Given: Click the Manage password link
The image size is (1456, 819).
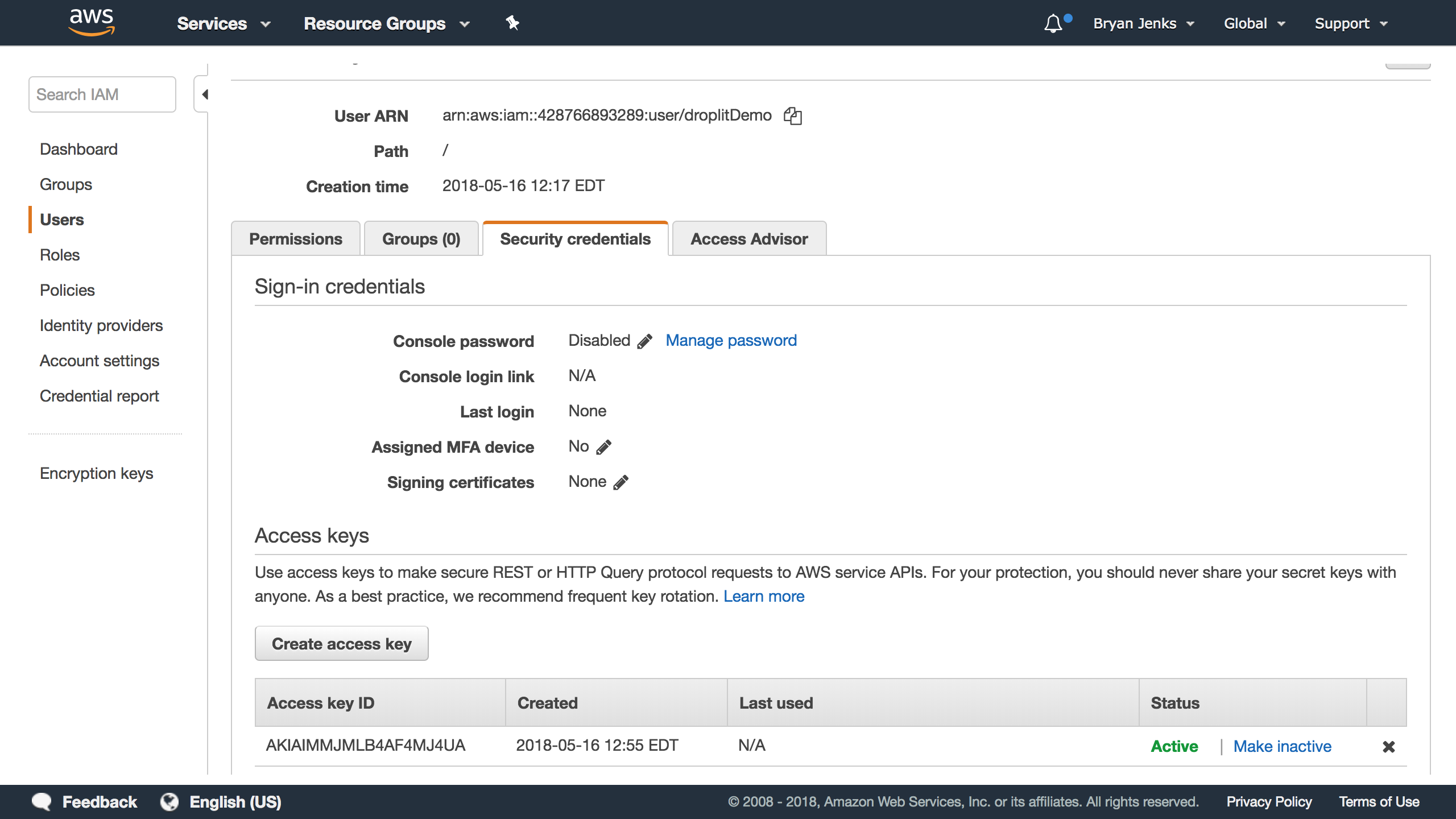Looking at the screenshot, I should coord(731,340).
